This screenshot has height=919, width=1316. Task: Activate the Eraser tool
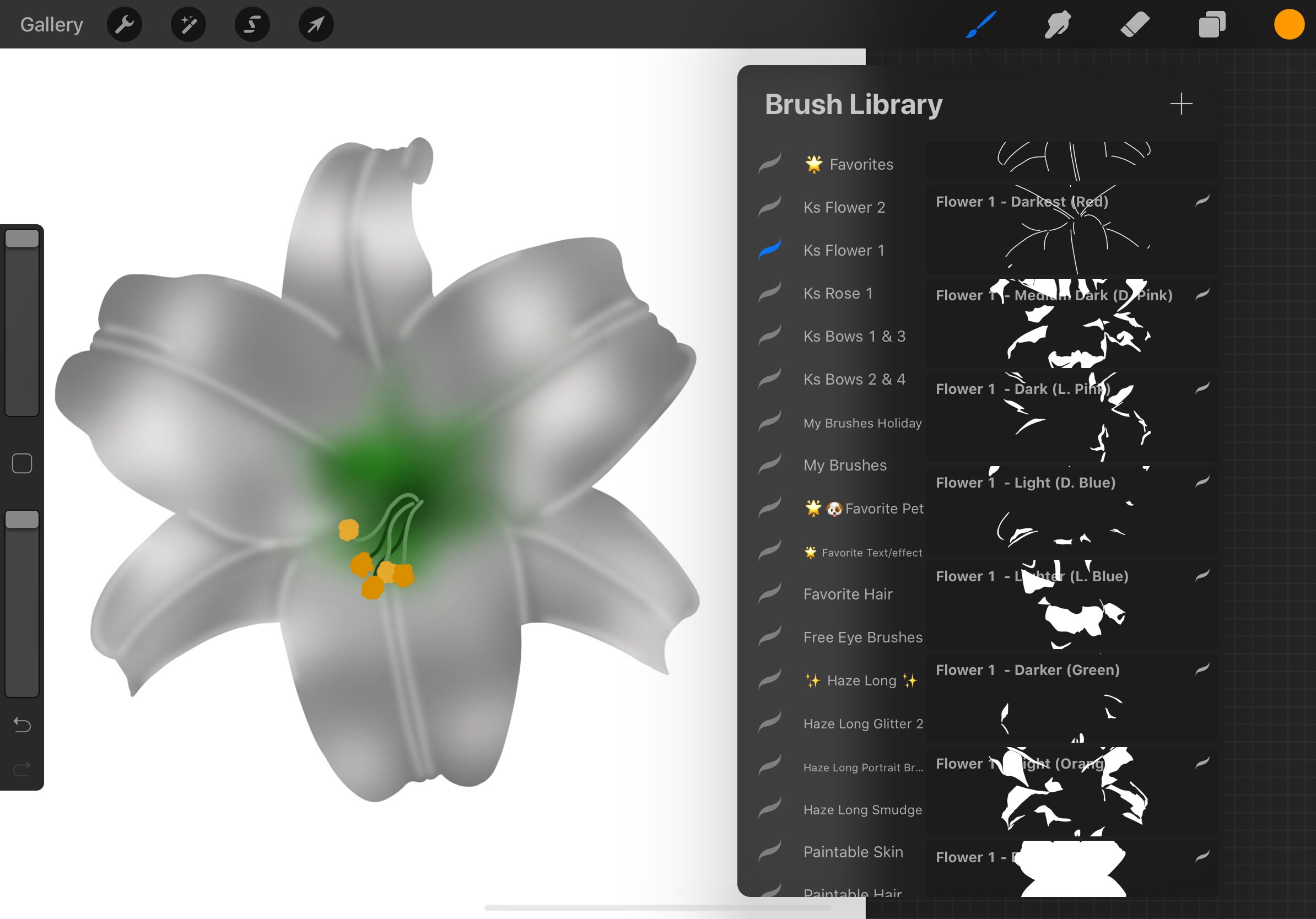pos(1134,24)
